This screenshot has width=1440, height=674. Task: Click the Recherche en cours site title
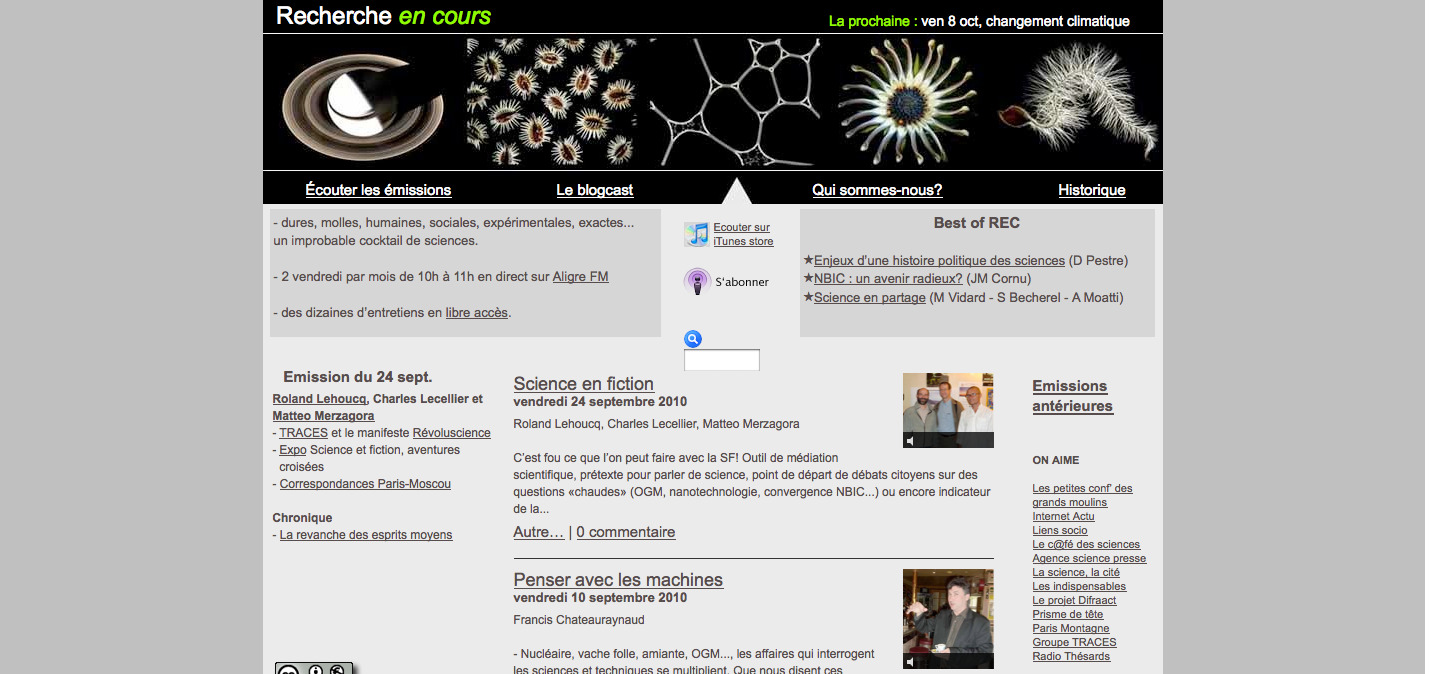(383, 16)
